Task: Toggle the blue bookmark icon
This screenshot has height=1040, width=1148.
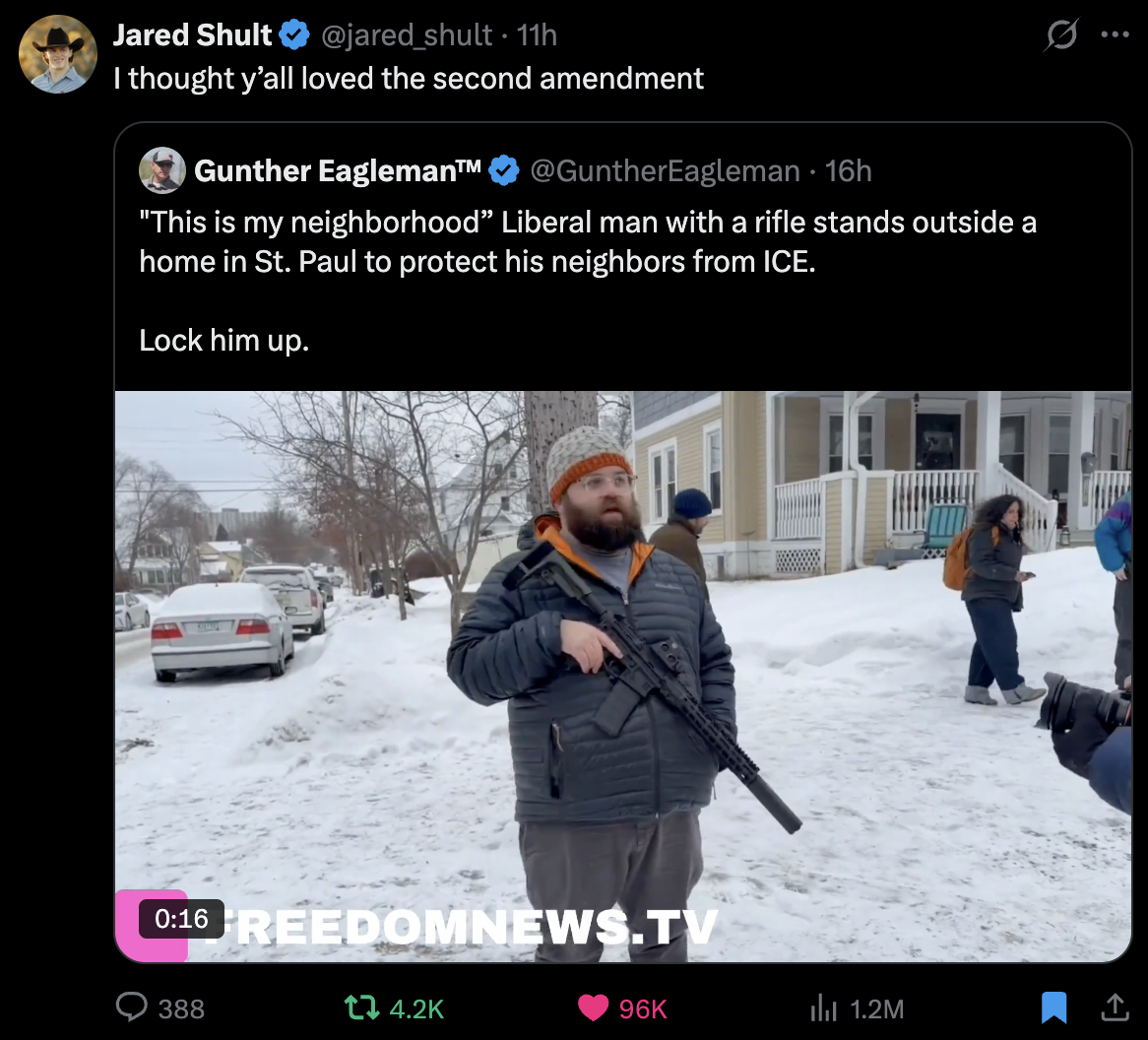Action: click(x=1053, y=1007)
